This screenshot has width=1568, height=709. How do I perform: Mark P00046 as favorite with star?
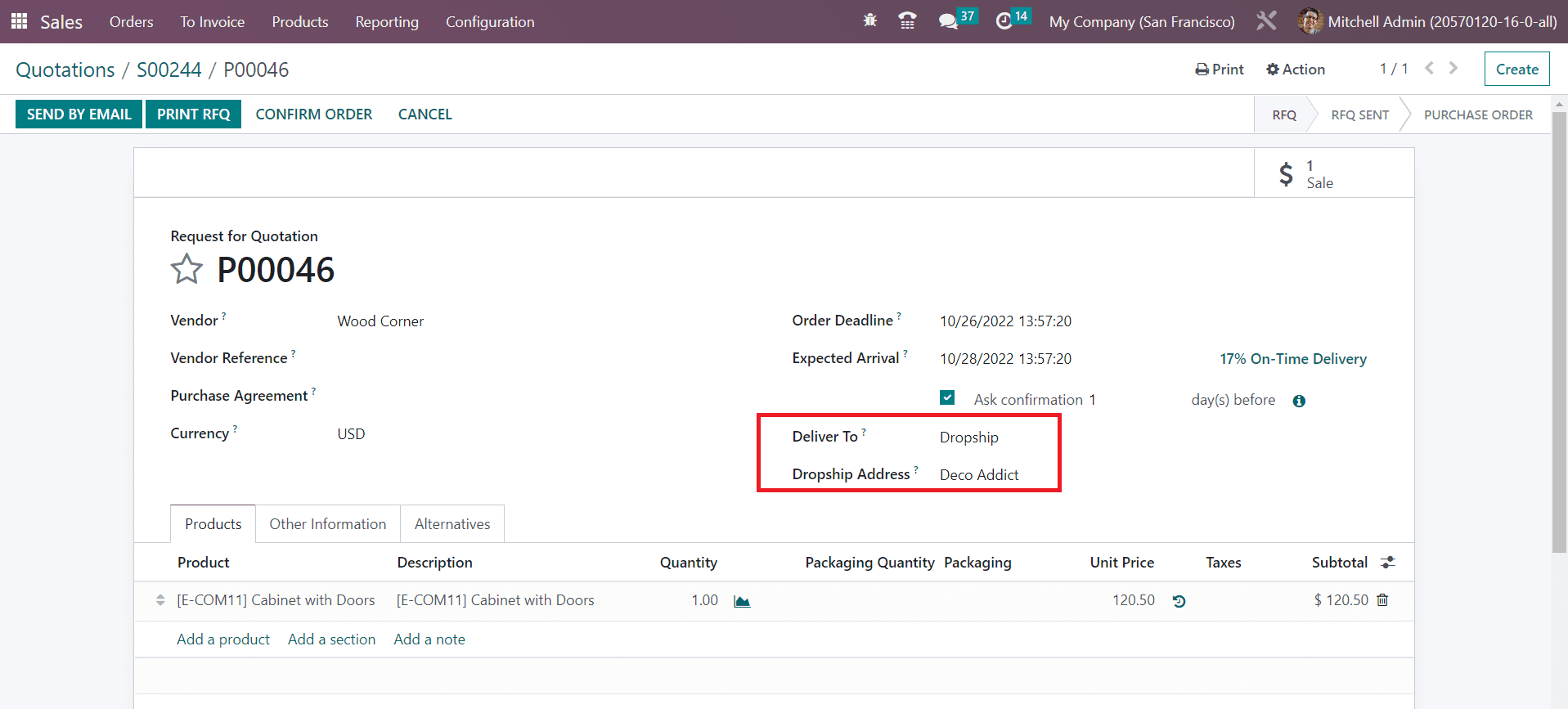(x=186, y=269)
